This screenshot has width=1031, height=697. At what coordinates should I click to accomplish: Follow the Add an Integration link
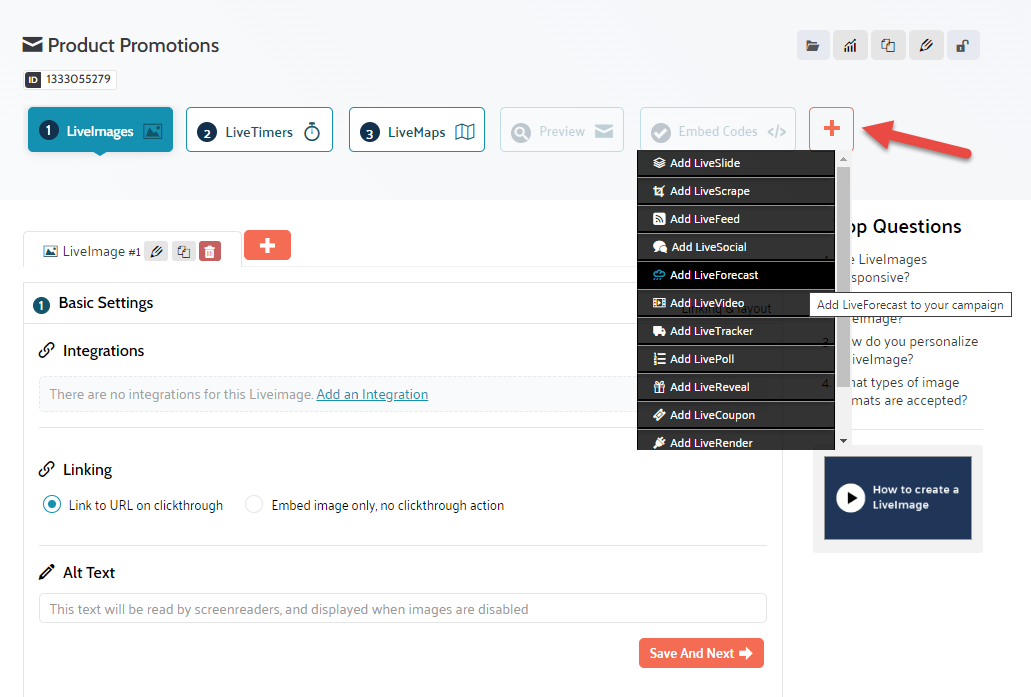point(372,395)
